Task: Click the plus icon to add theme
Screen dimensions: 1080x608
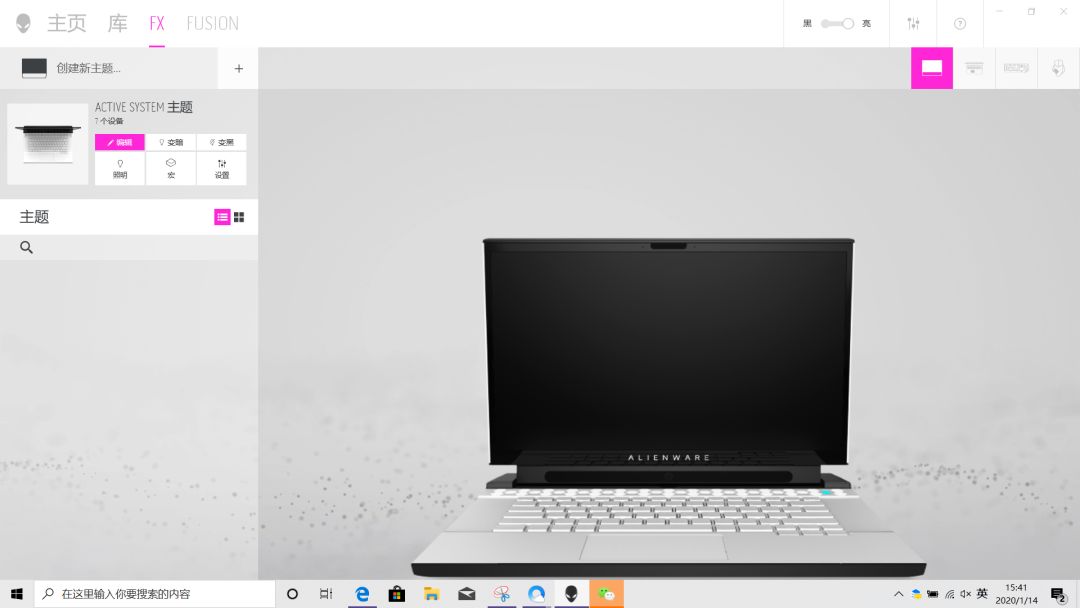Action: click(x=238, y=68)
